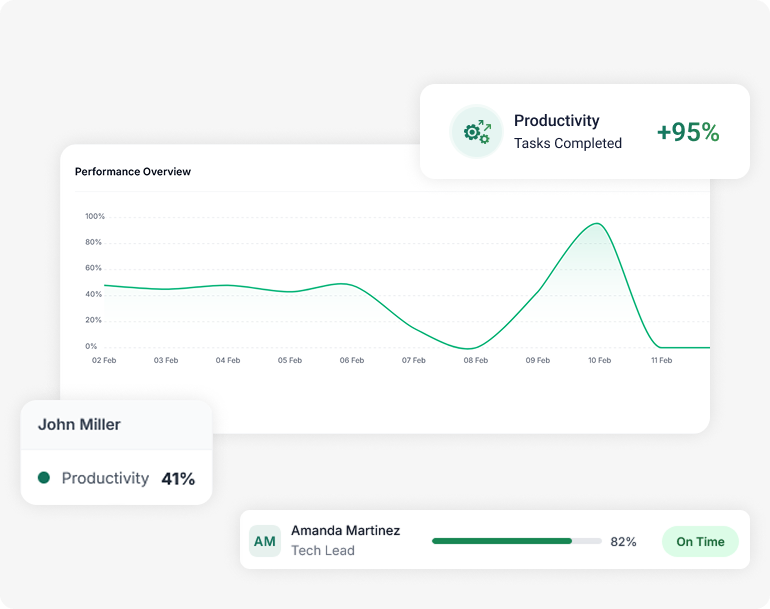The image size is (770, 609).
Task: Select the Performance Overview title
Action: point(133,172)
